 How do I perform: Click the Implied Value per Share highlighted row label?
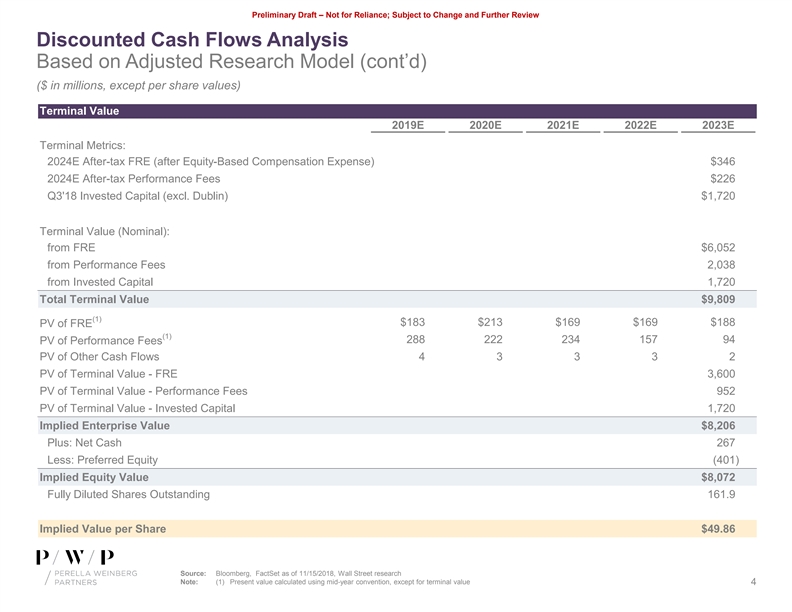[102, 528]
